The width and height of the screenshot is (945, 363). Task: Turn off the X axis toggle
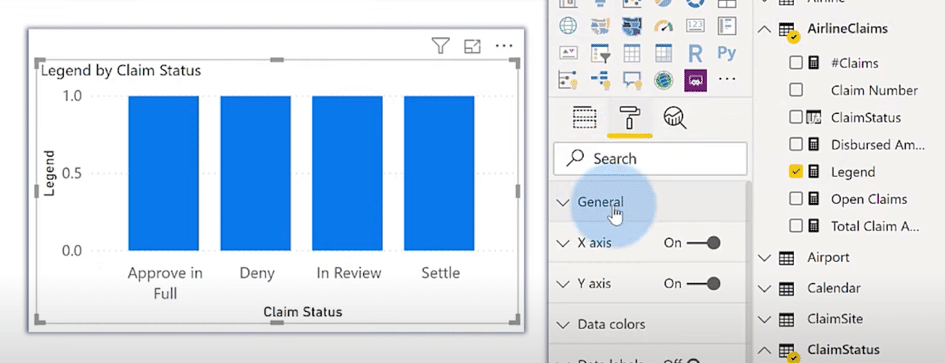coord(703,243)
